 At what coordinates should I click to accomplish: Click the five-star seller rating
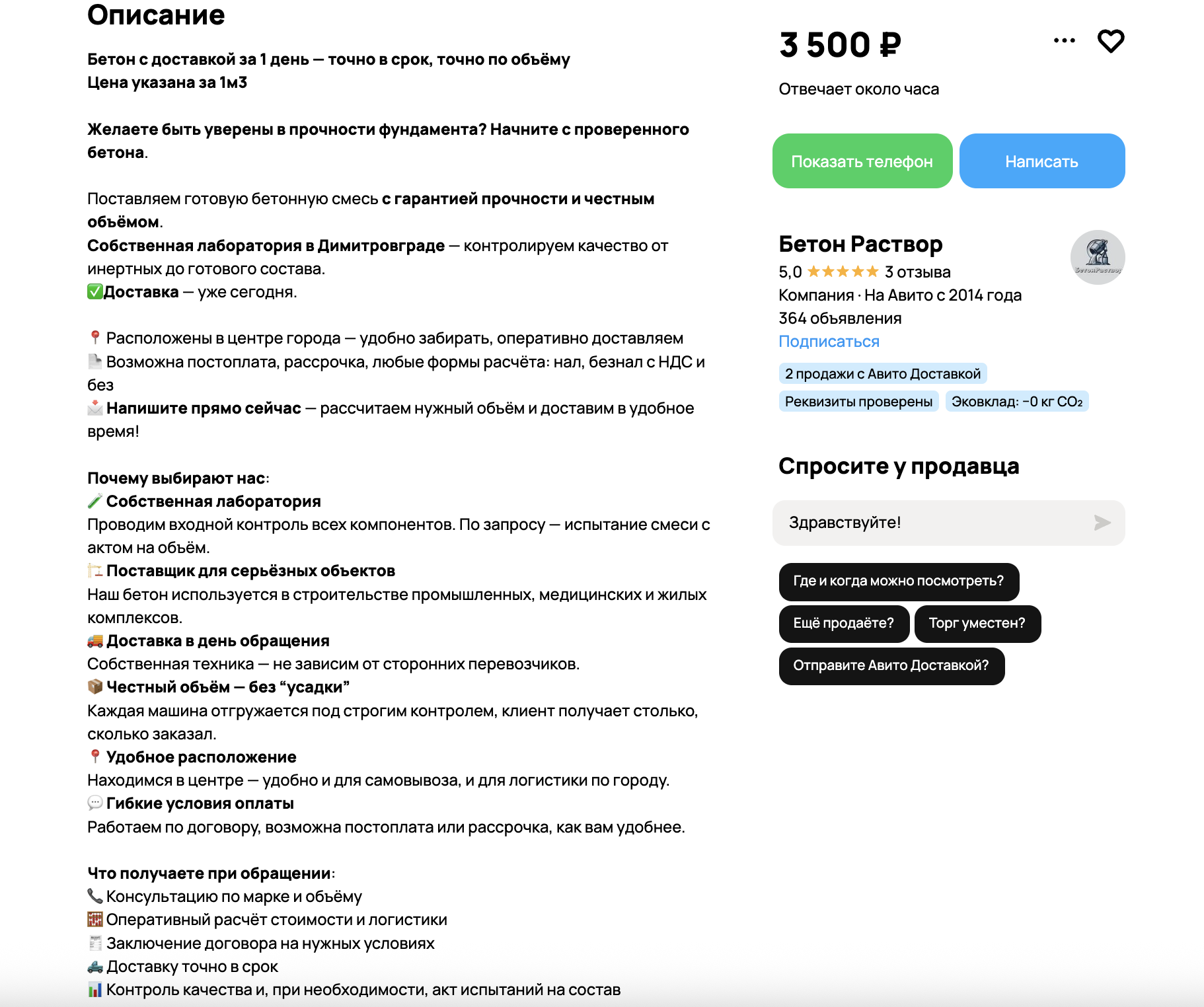tap(843, 272)
